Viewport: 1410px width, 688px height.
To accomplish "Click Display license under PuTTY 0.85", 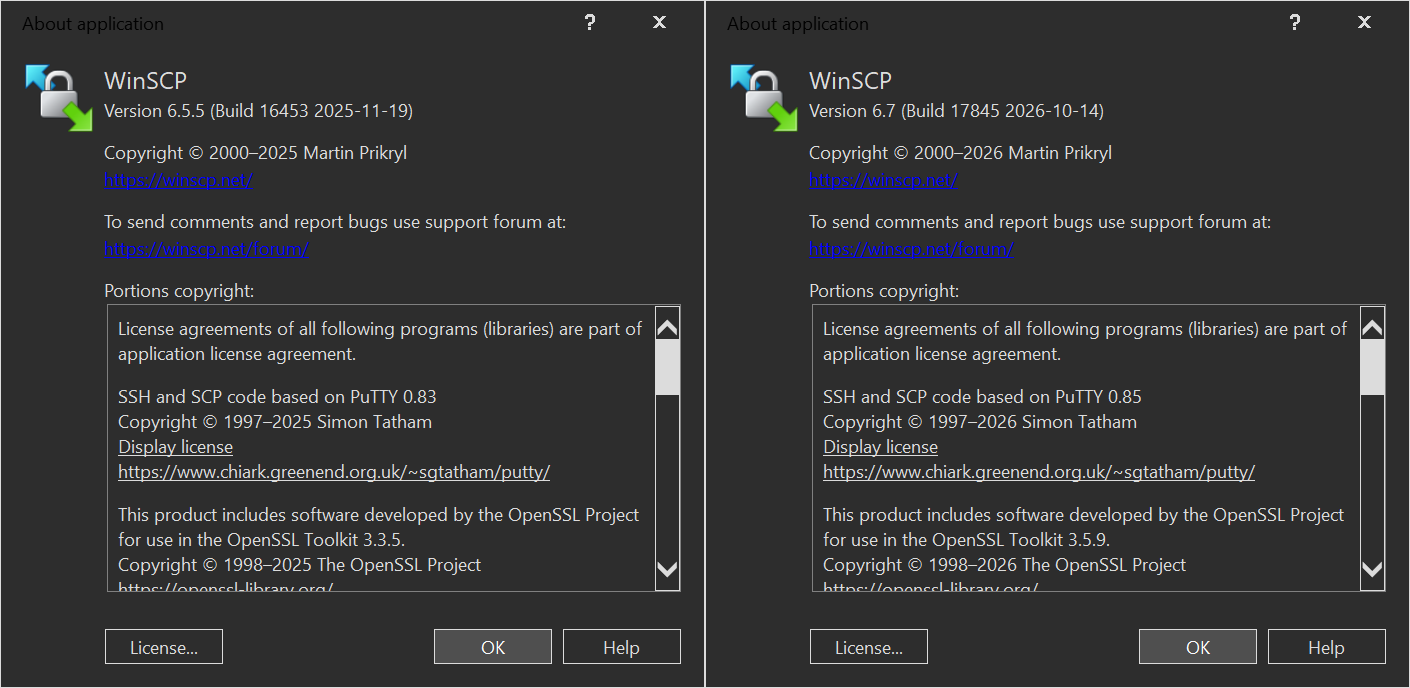I will pos(881,447).
